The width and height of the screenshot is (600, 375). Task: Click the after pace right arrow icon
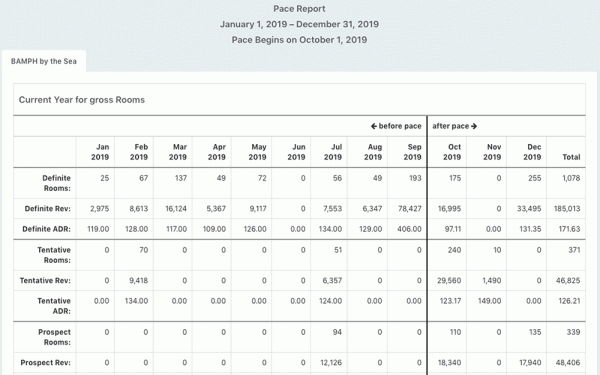(474, 126)
